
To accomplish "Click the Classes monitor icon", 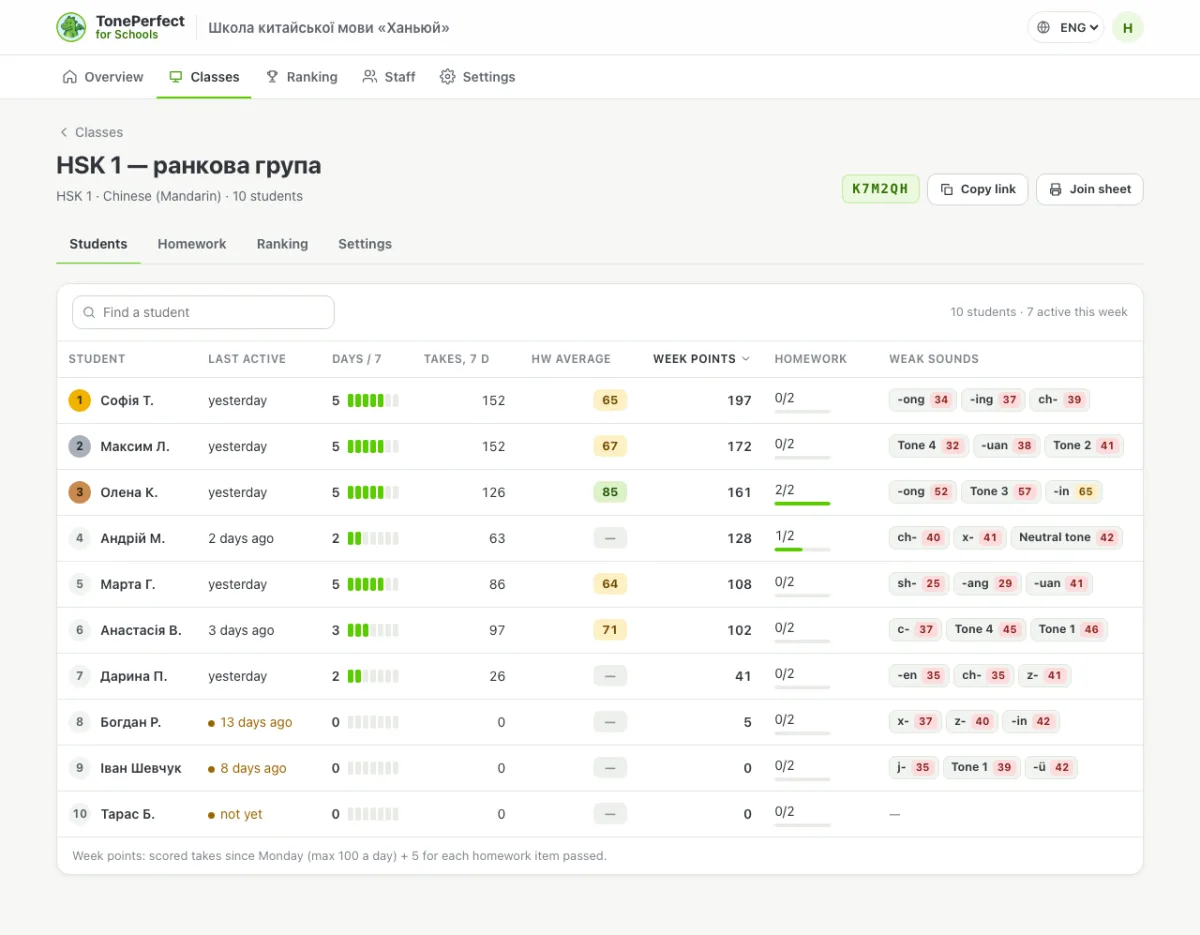I will (x=176, y=77).
